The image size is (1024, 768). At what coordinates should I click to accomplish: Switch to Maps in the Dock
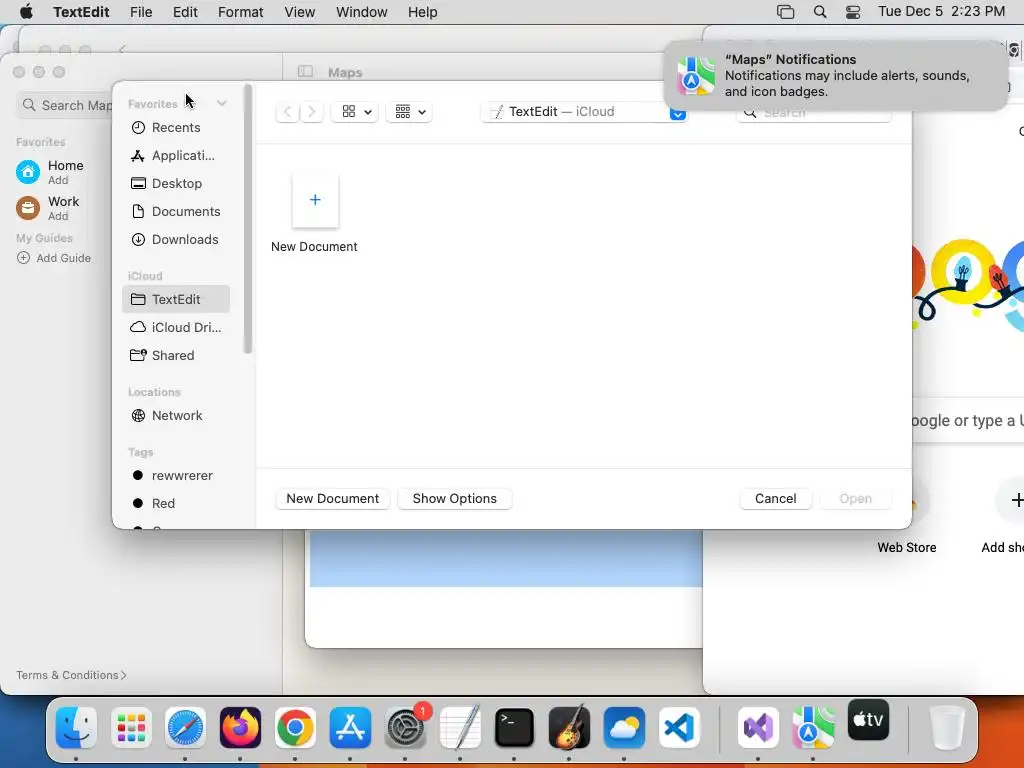[x=813, y=728]
